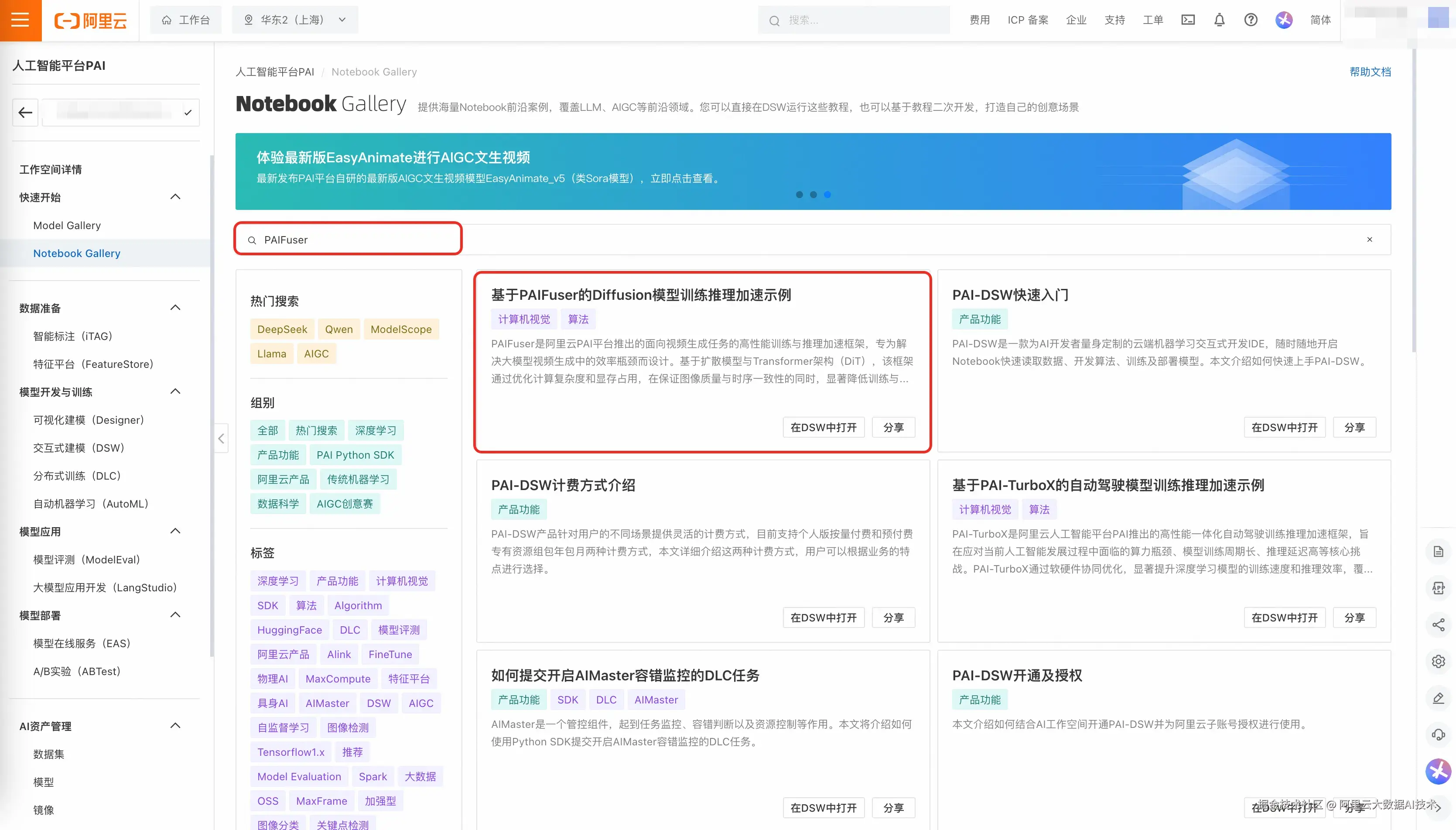Viewport: 1456px width, 830px height.
Task: Click the share icon on right rail
Action: point(1438,624)
